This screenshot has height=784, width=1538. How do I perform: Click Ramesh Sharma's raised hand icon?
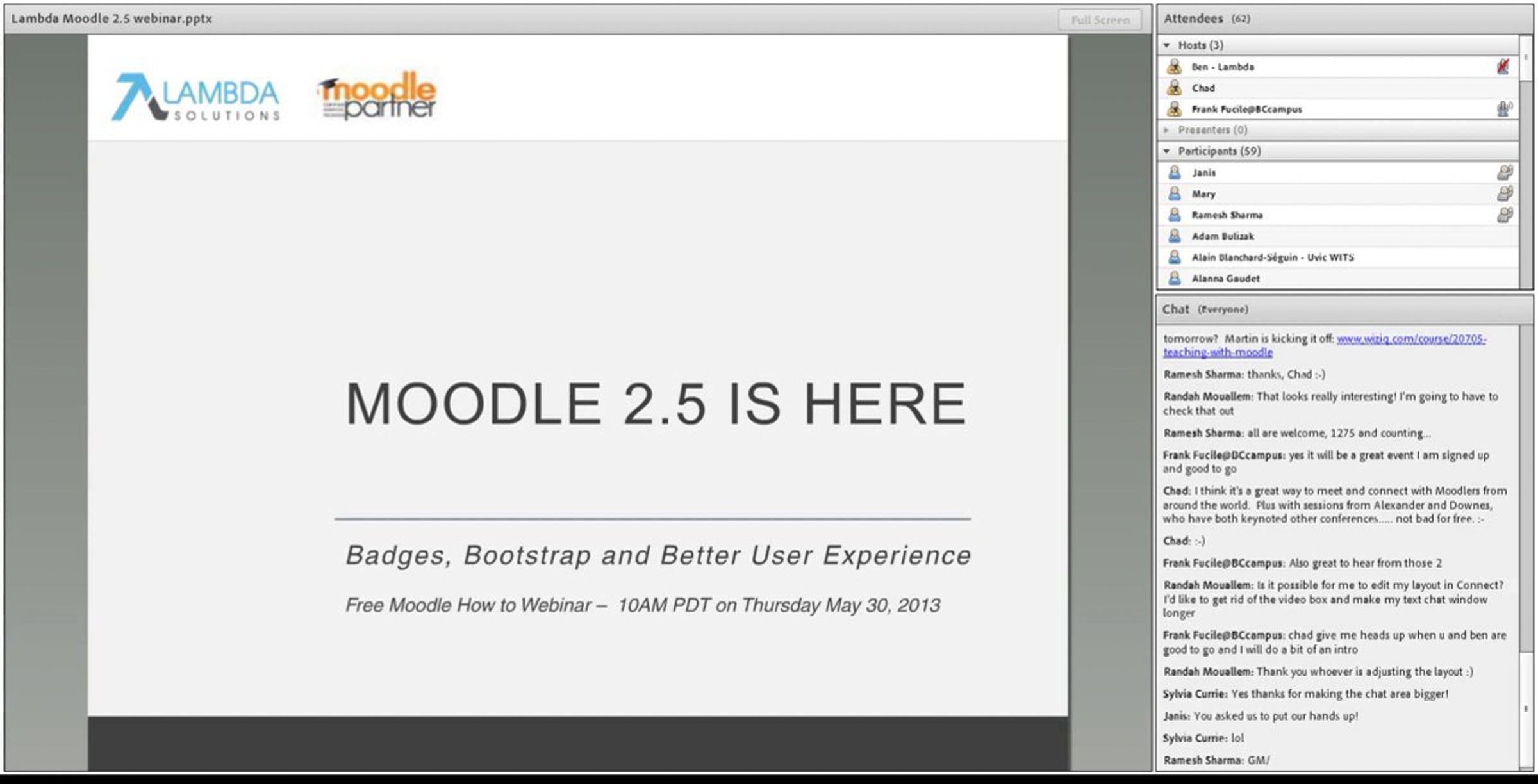(1504, 215)
